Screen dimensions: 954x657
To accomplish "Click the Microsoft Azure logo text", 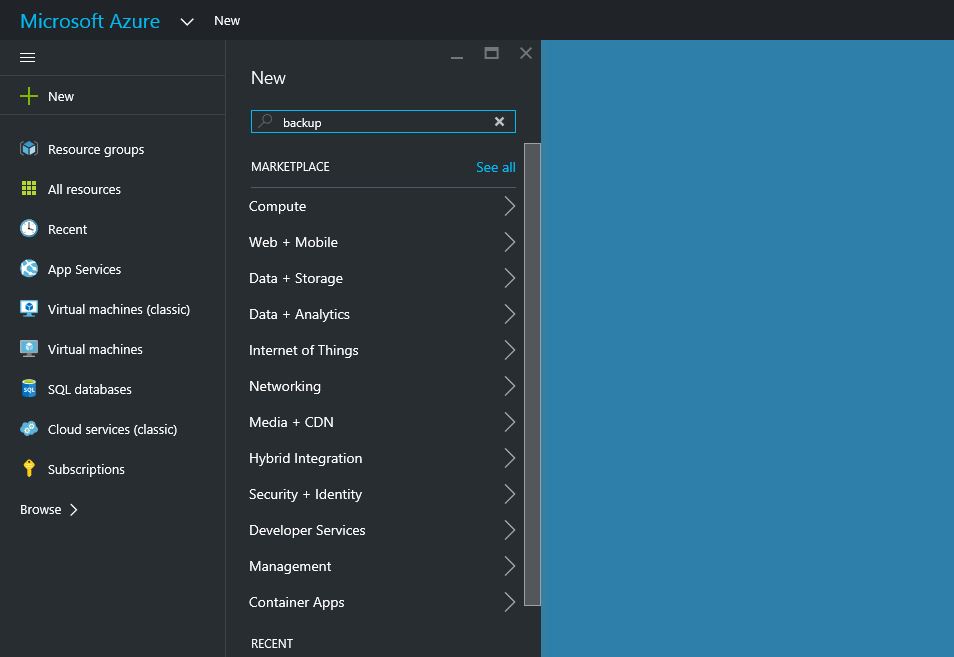I will tap(90, 21).
